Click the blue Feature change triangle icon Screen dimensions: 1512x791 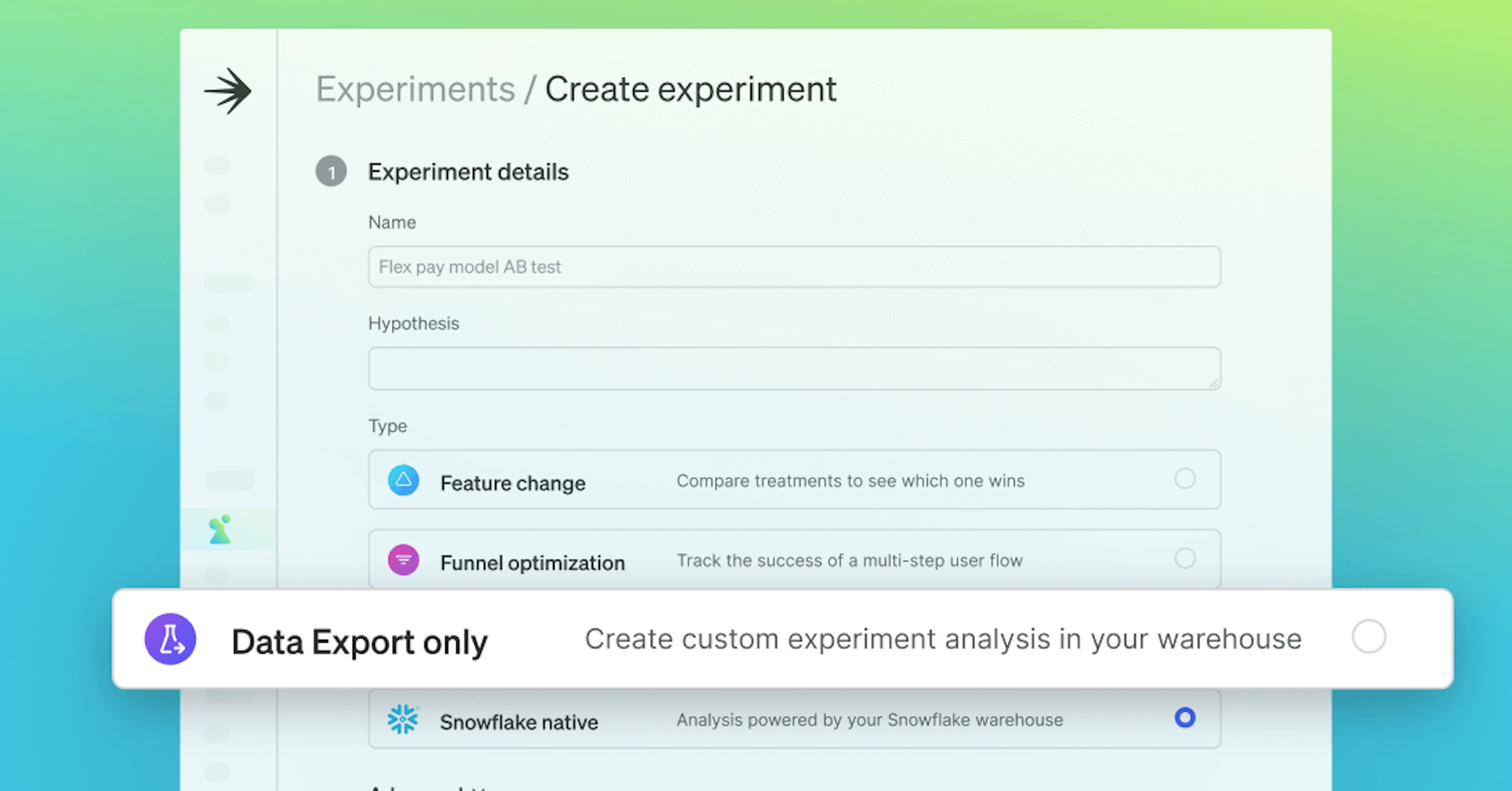pyautogui.click(x=403, y=480)
